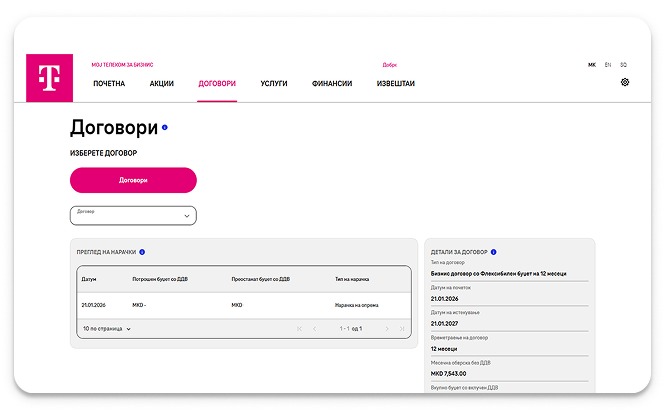The image size is (665, 412).
Task: Open the Акции menu item
Action: click(x=162, y=84)
